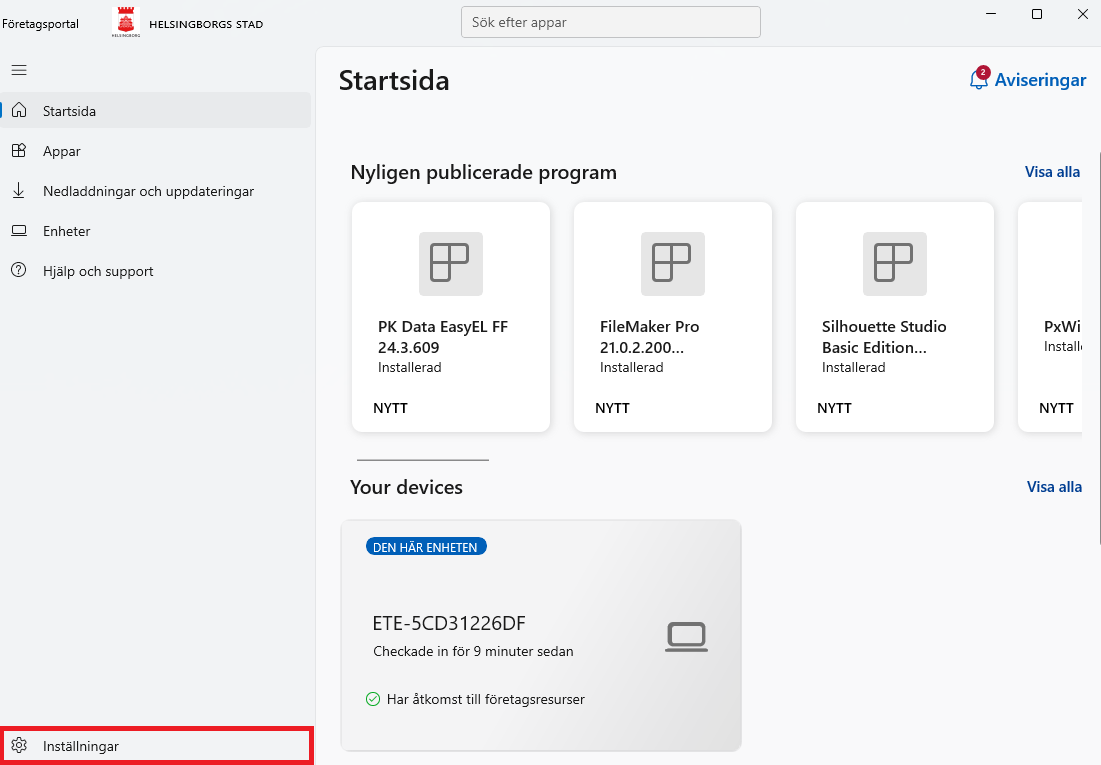Open Appar in the sidebar
This screenshot has height=765, width=1101.
(156, 150)
